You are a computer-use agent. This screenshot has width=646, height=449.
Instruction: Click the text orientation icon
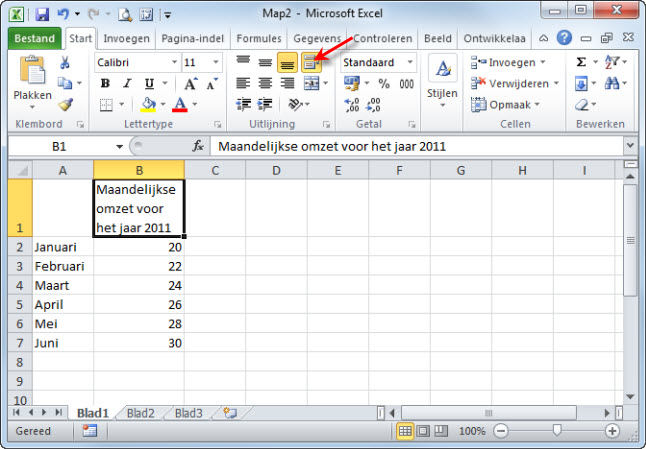(x=295, y=105)
